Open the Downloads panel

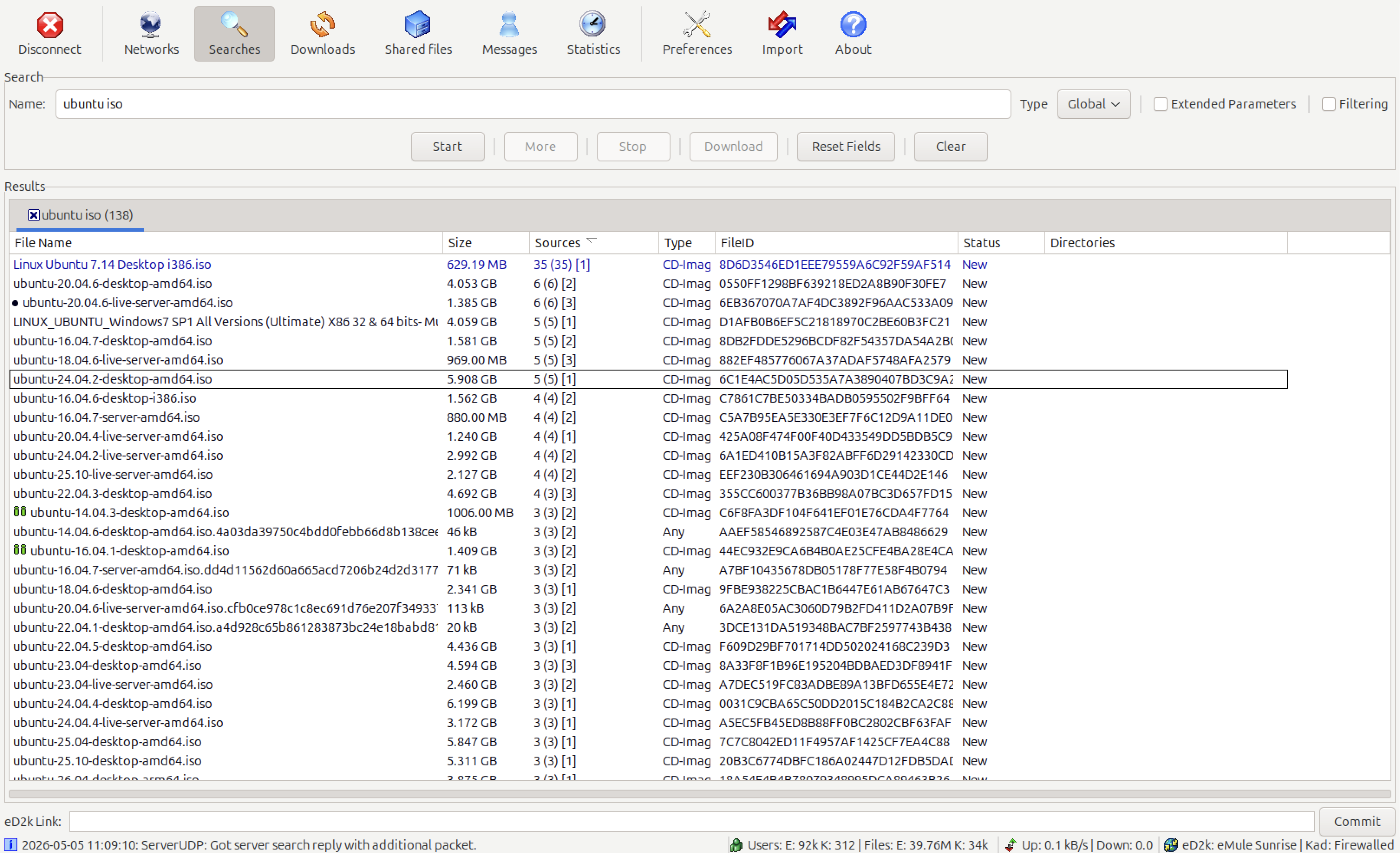click(x=322, y=33)
